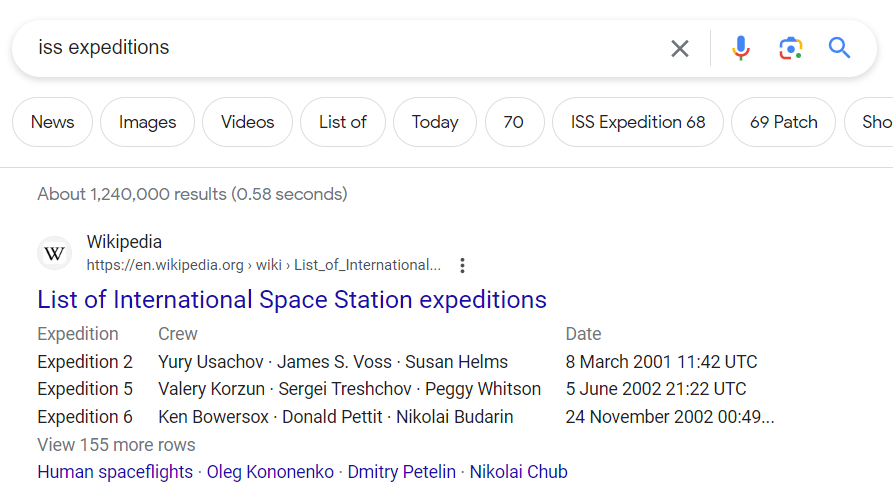The image size is (893, 503).
Task: Open the en.wikipedia.org URL breadcrumb
Action: [x=264, y=265]
